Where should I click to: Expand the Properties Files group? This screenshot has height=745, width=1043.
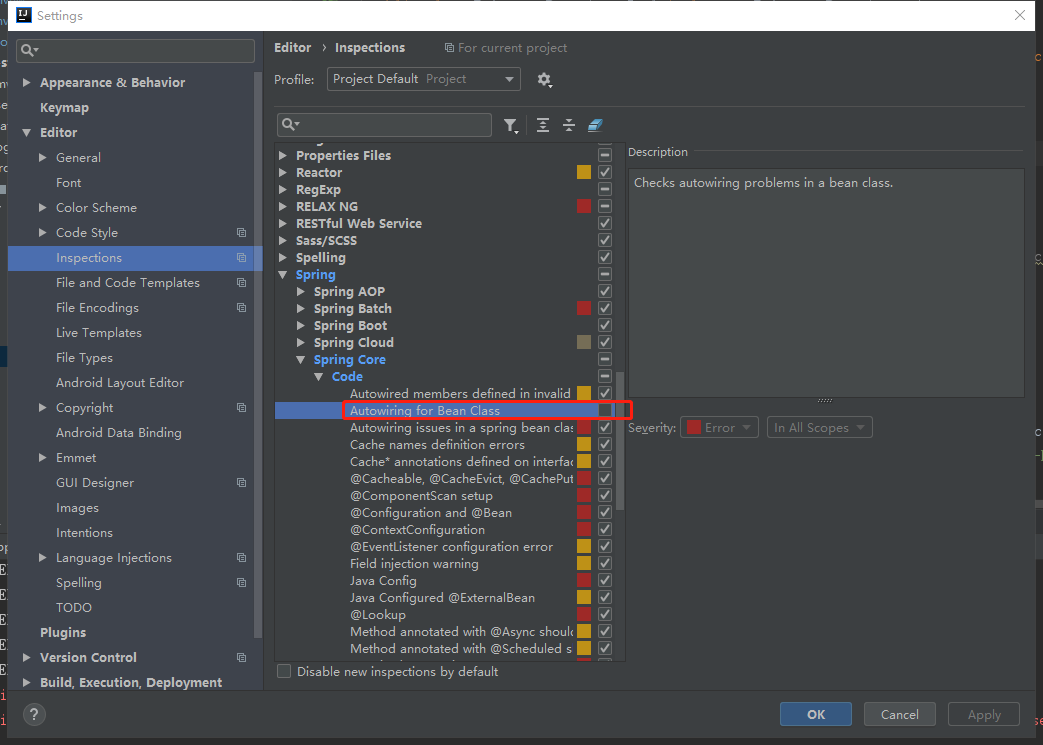(x=283, y=156)
